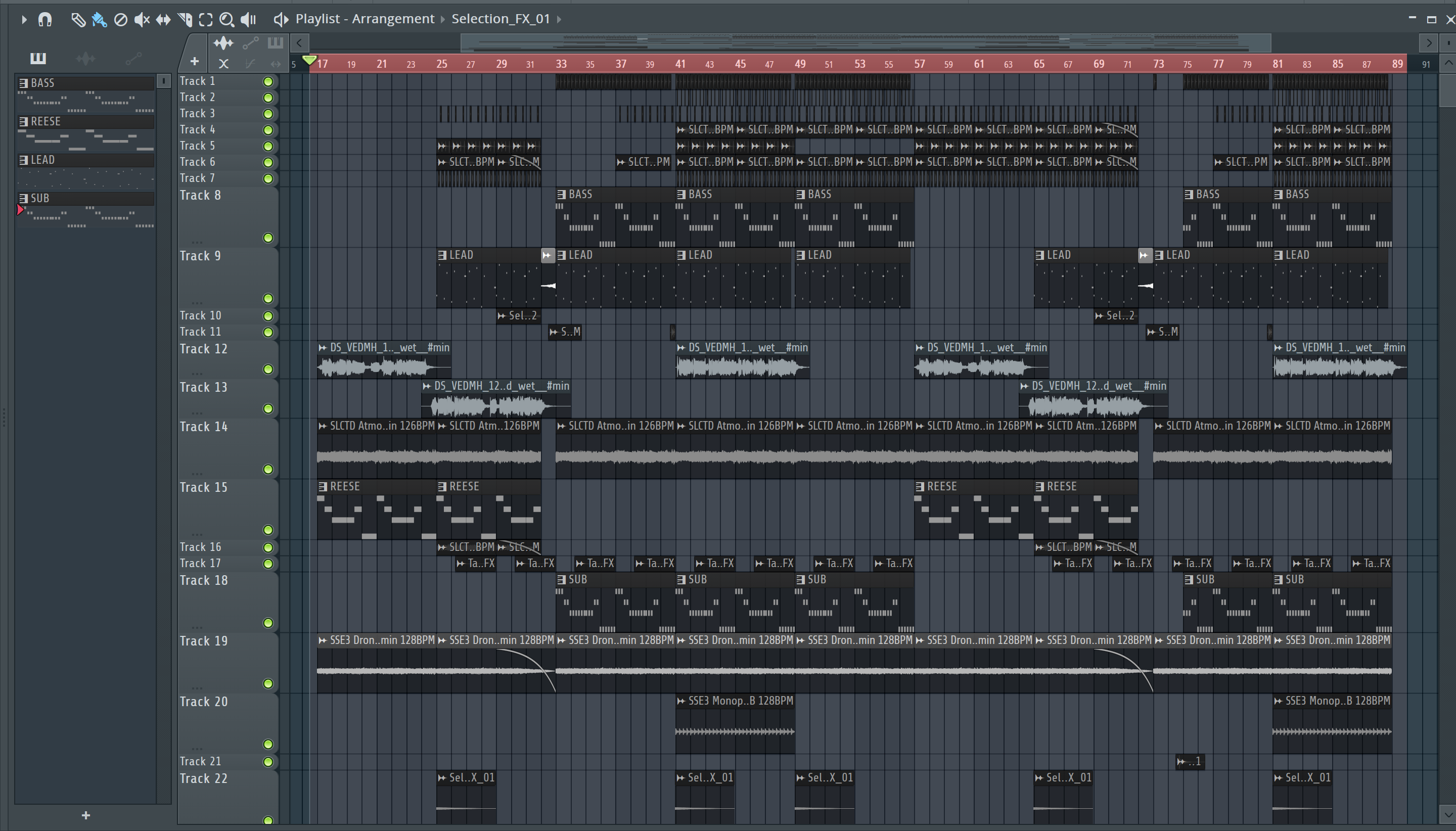The height and width of the screenshot is (831, 1456).
Task: Select the Draw pencil tool
Action: 78,20
